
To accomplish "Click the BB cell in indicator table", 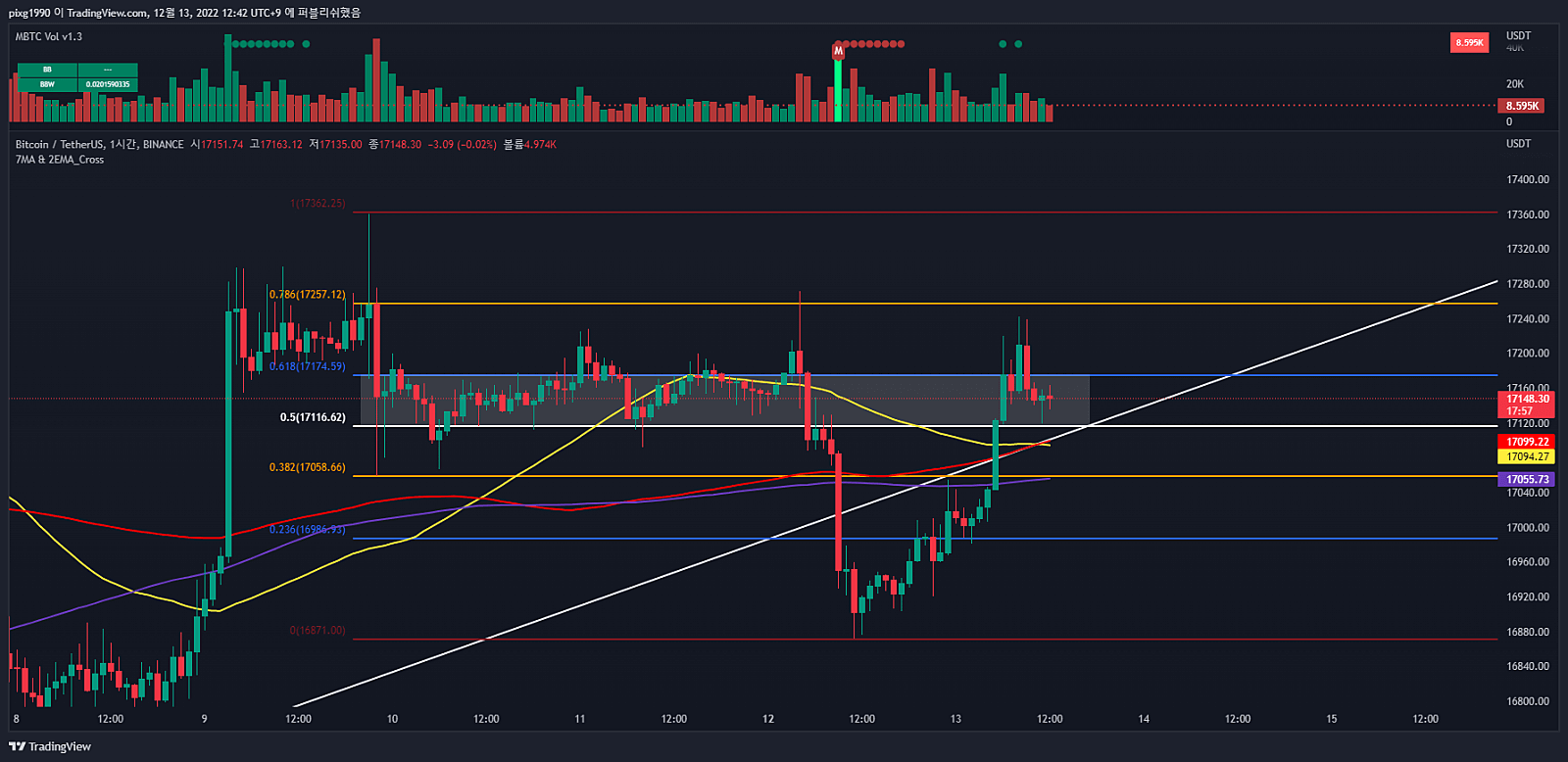I will point(47,70).
